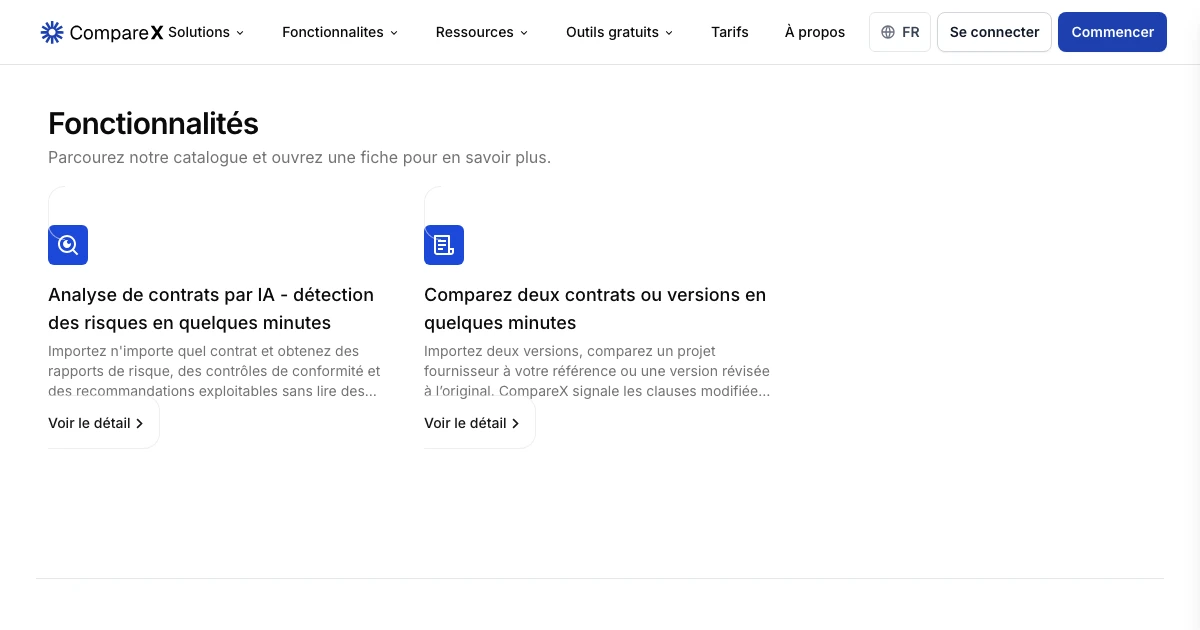1200x630 pixels.
Task: Open the Fonctionnalites menu
Action: pos(340,32)
